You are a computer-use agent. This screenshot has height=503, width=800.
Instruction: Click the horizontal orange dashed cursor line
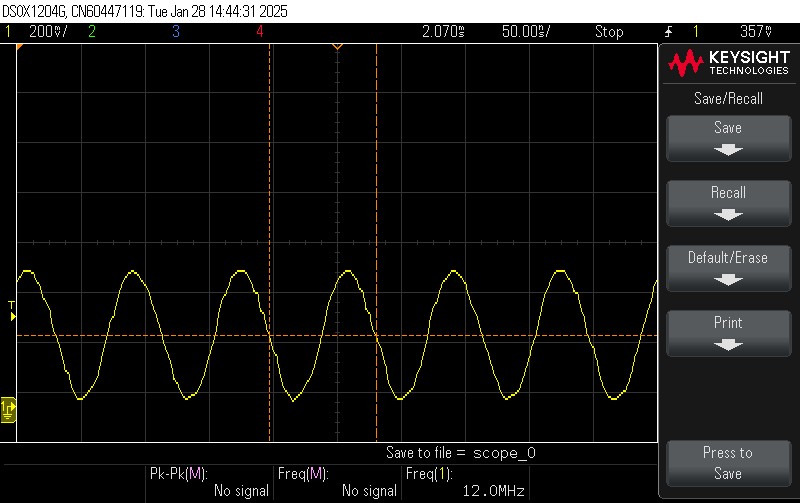tap(337, 336)
